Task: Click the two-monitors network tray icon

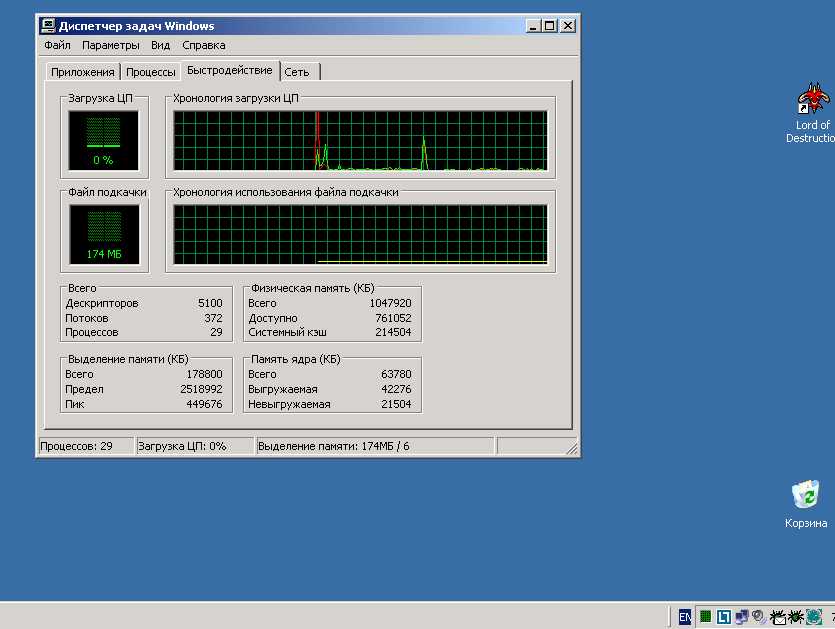Action: pos(742,617)
